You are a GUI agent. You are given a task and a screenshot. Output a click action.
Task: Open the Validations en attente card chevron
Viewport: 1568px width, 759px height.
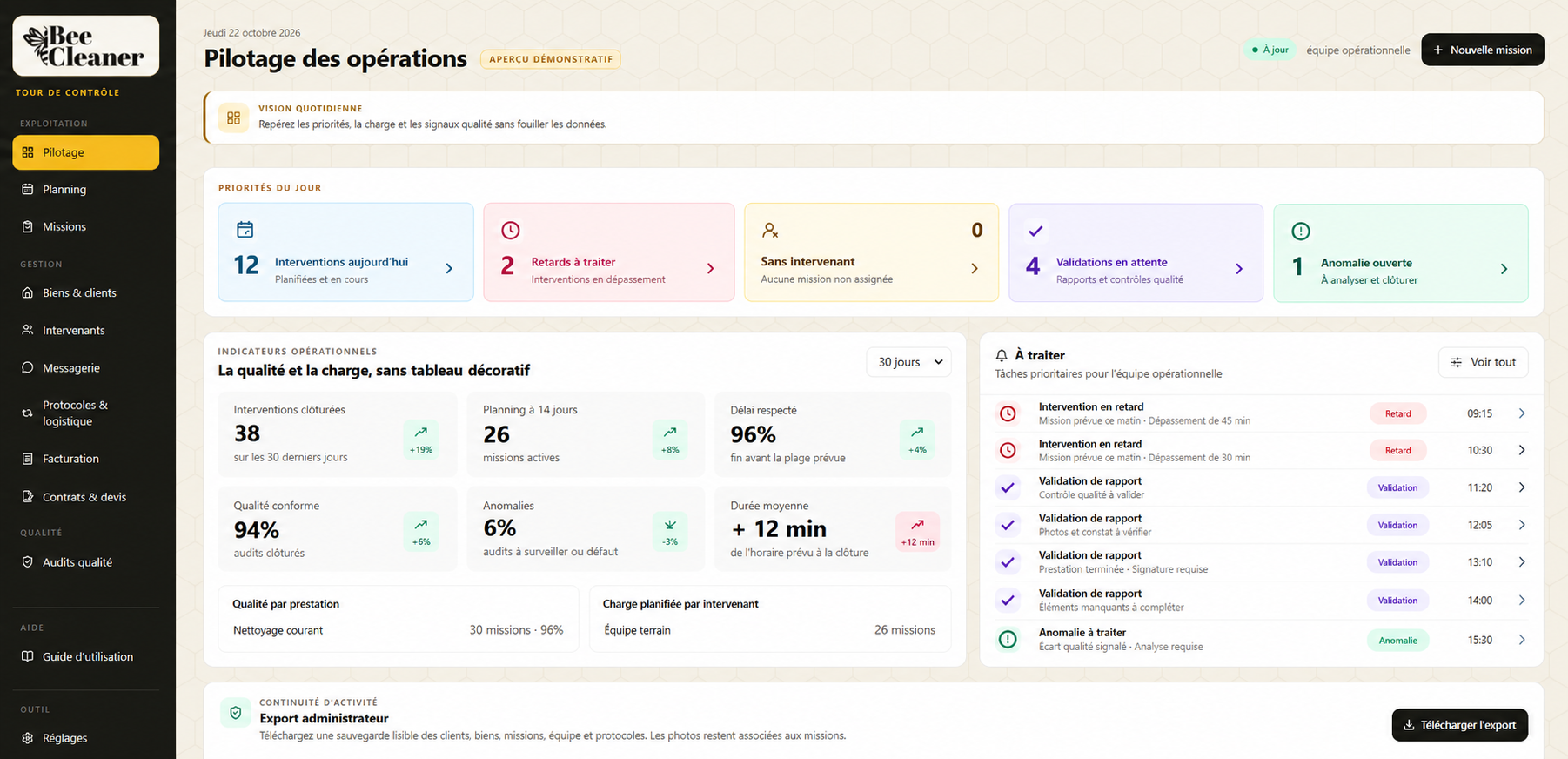pyautogui.click(x=1239, y=269)
